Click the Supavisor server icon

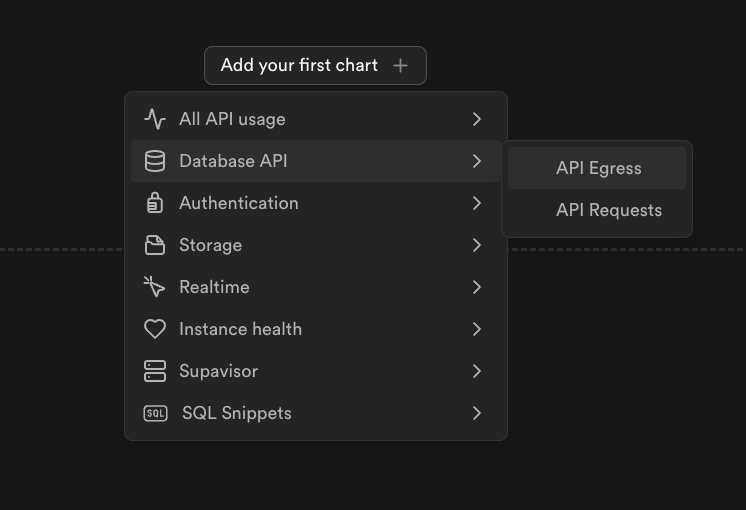(155, 371)
